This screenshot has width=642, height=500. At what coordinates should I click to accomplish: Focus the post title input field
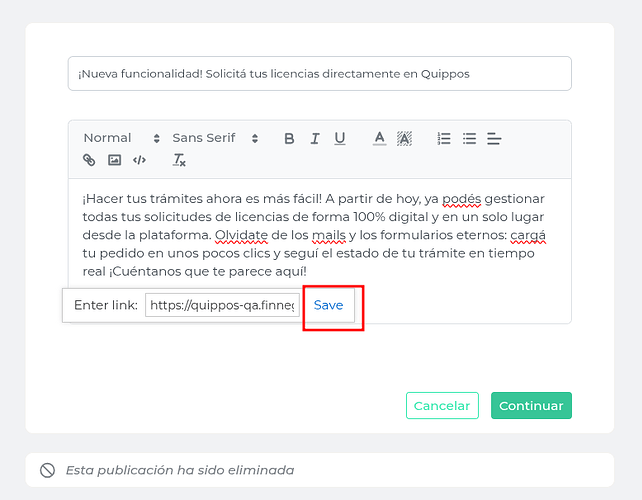coord(319,74)
